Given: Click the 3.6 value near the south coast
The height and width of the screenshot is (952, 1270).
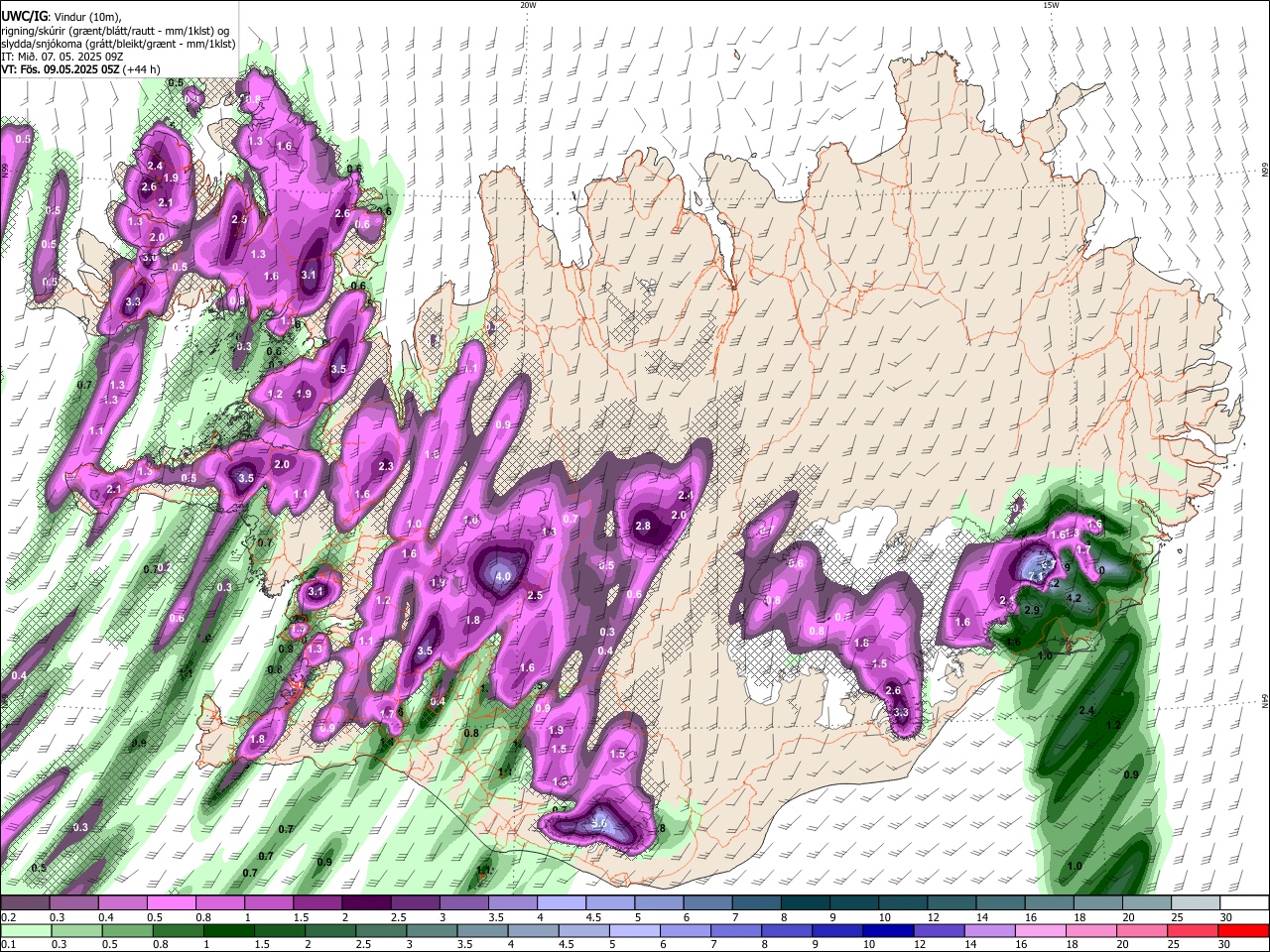Looking at the screenshot, I should [598, 822].
